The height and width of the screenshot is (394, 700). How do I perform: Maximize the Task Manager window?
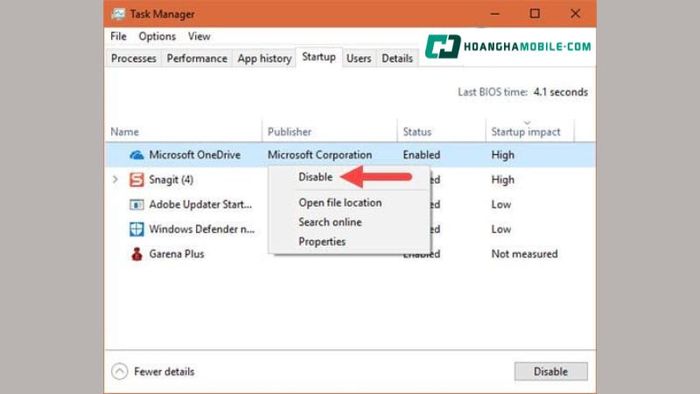pos(534,14)
